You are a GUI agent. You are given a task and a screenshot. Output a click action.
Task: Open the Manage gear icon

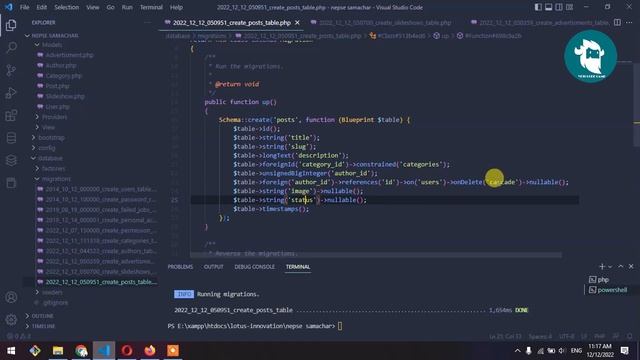point(11,319)
